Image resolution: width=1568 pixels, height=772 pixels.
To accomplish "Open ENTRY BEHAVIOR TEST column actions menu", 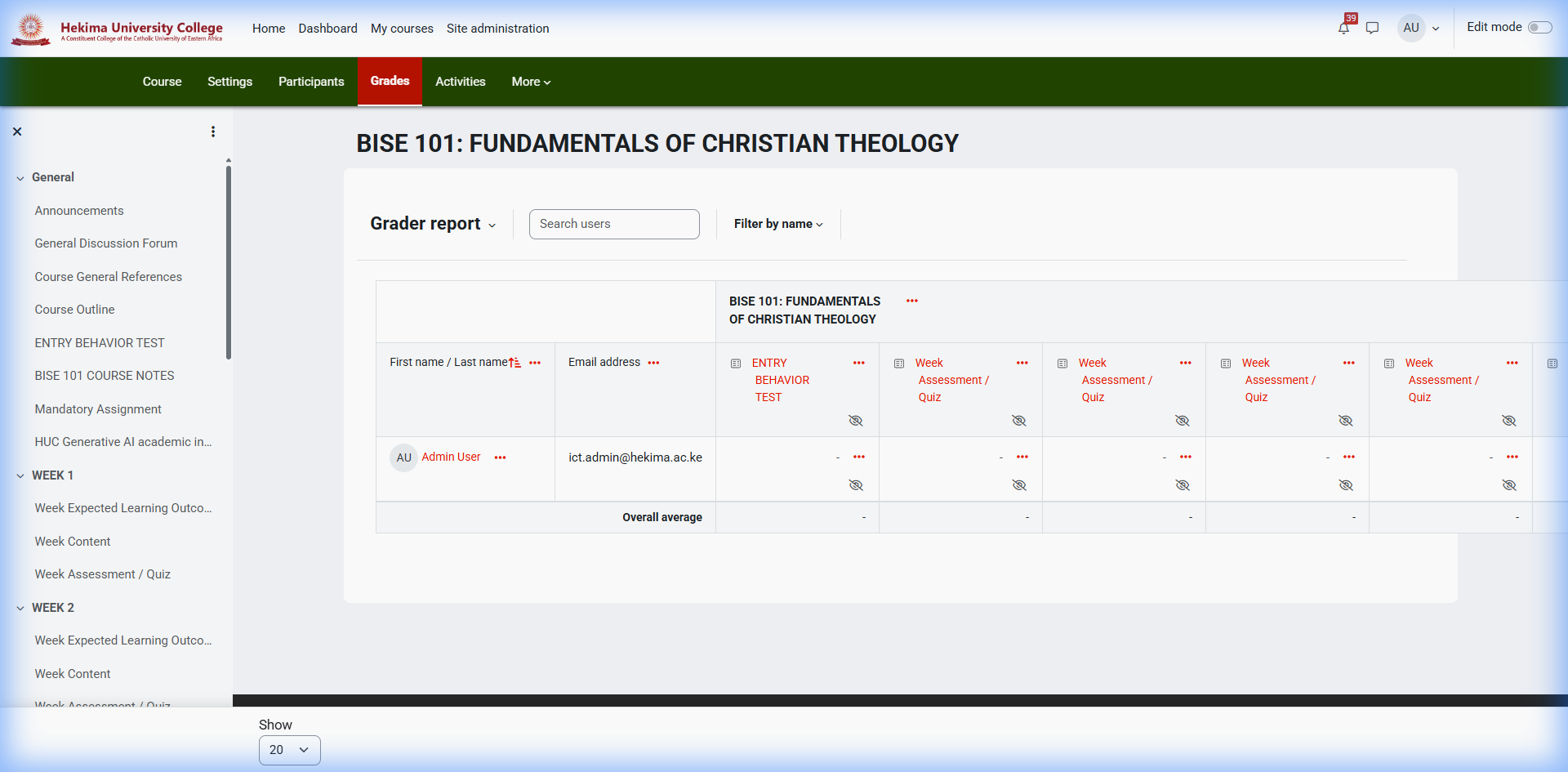I will [859, 363].
